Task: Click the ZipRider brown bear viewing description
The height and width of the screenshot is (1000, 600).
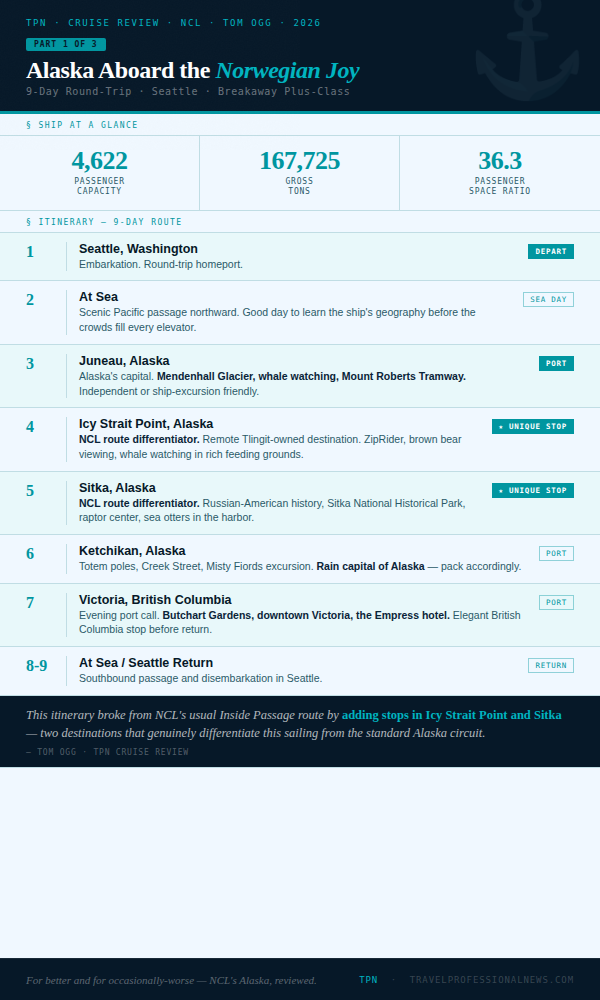Action: click(270, 447)
